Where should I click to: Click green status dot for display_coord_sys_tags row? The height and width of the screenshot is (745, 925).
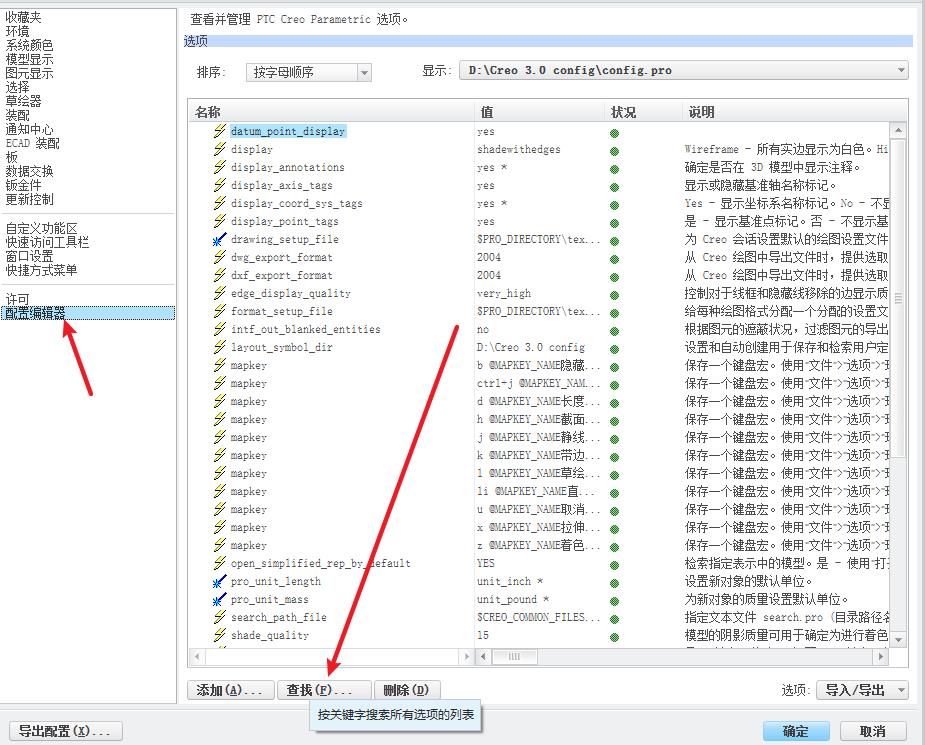pyautogui.click(x=614, y=205)
